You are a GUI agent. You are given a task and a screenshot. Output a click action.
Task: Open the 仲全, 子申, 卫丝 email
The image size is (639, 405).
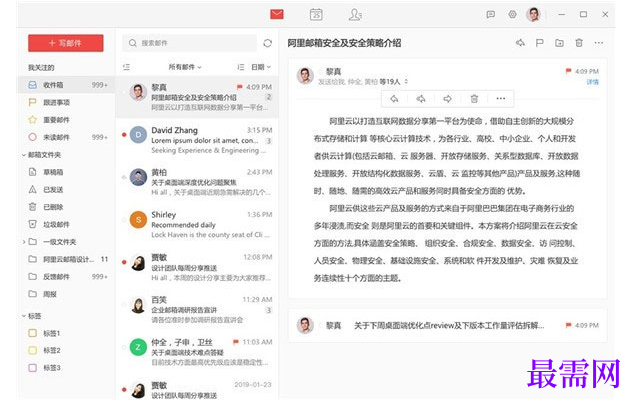tap(197, 352)
